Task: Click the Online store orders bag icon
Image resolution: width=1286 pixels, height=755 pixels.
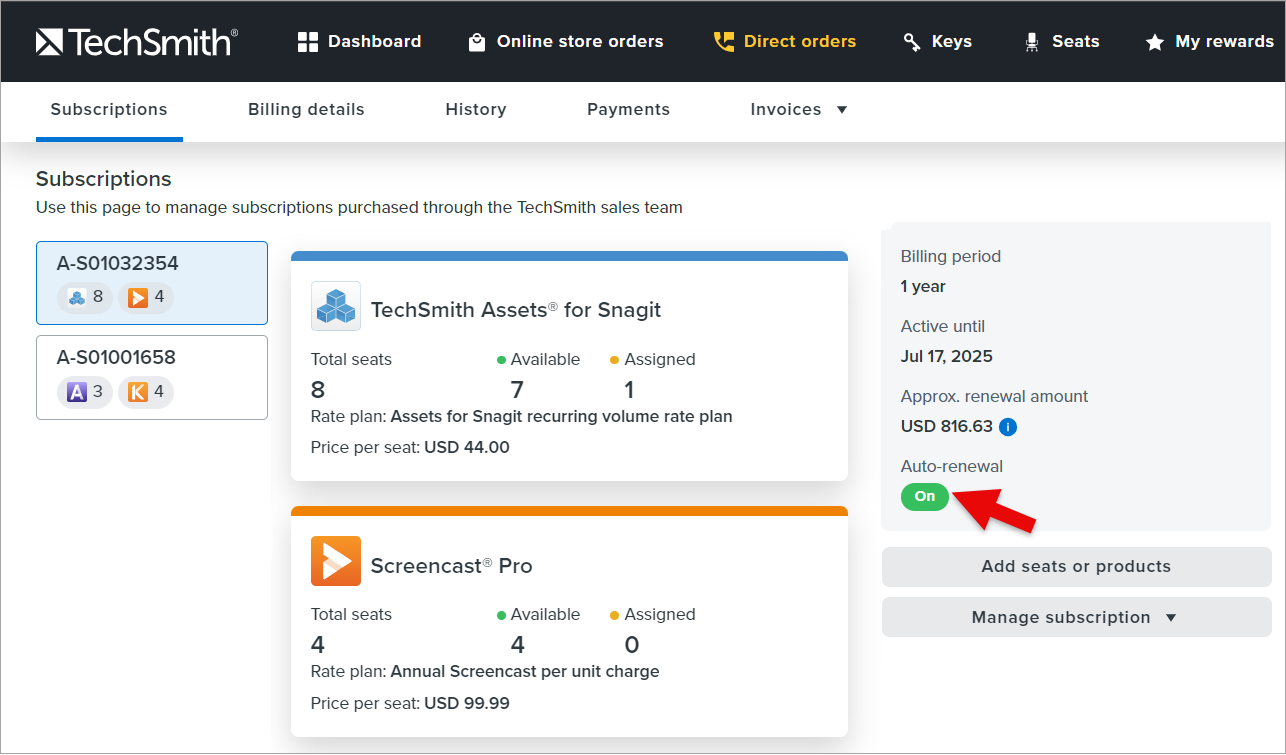Action: pos(477,42)
